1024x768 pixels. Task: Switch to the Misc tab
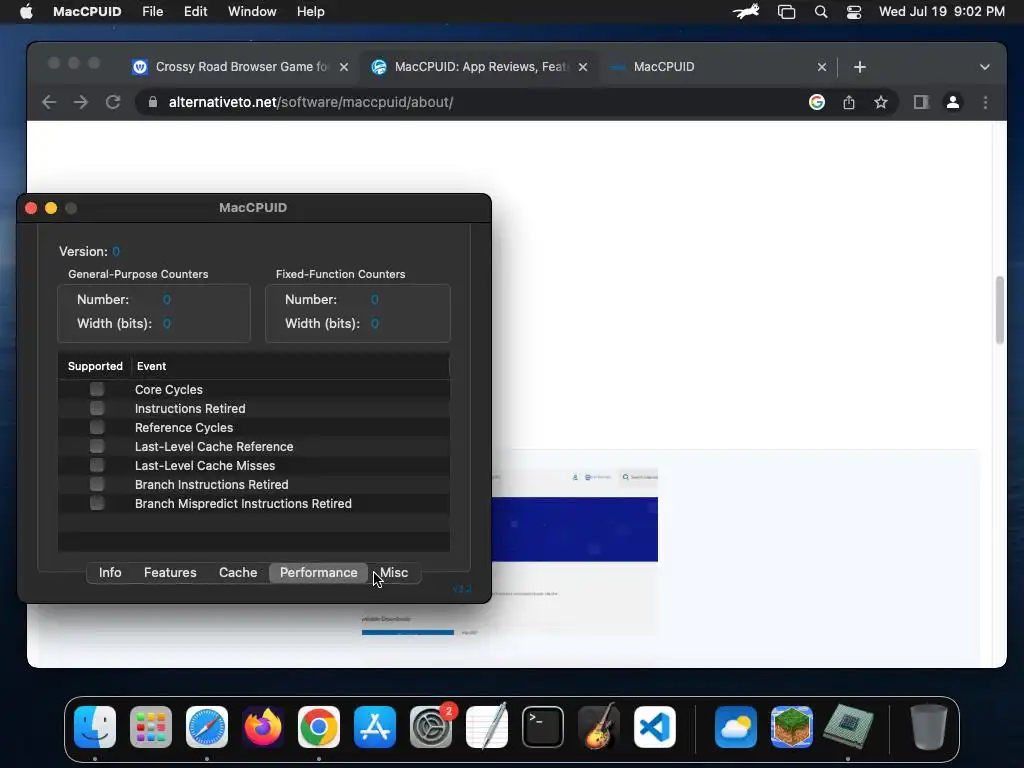(394, 573)
